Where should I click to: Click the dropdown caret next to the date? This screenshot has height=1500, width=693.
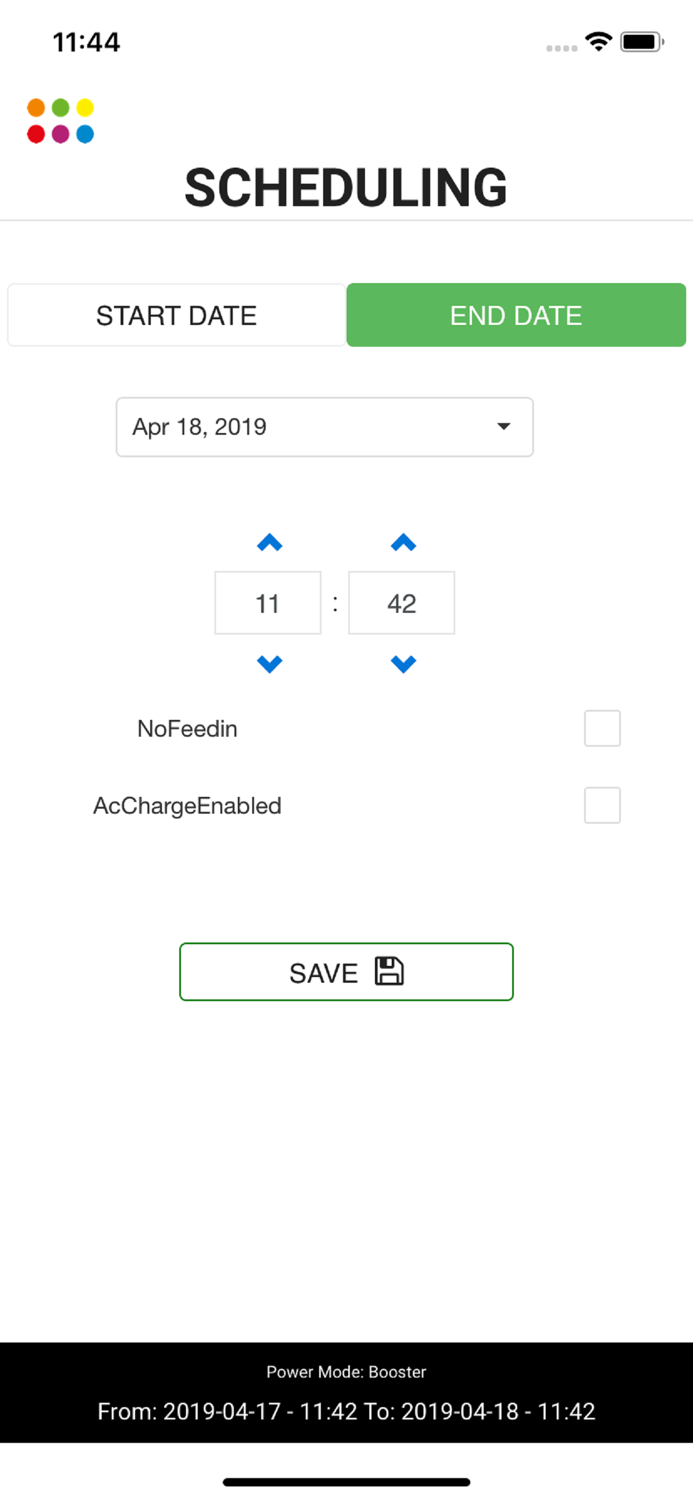pyautogui.click(x=503, y=427)
